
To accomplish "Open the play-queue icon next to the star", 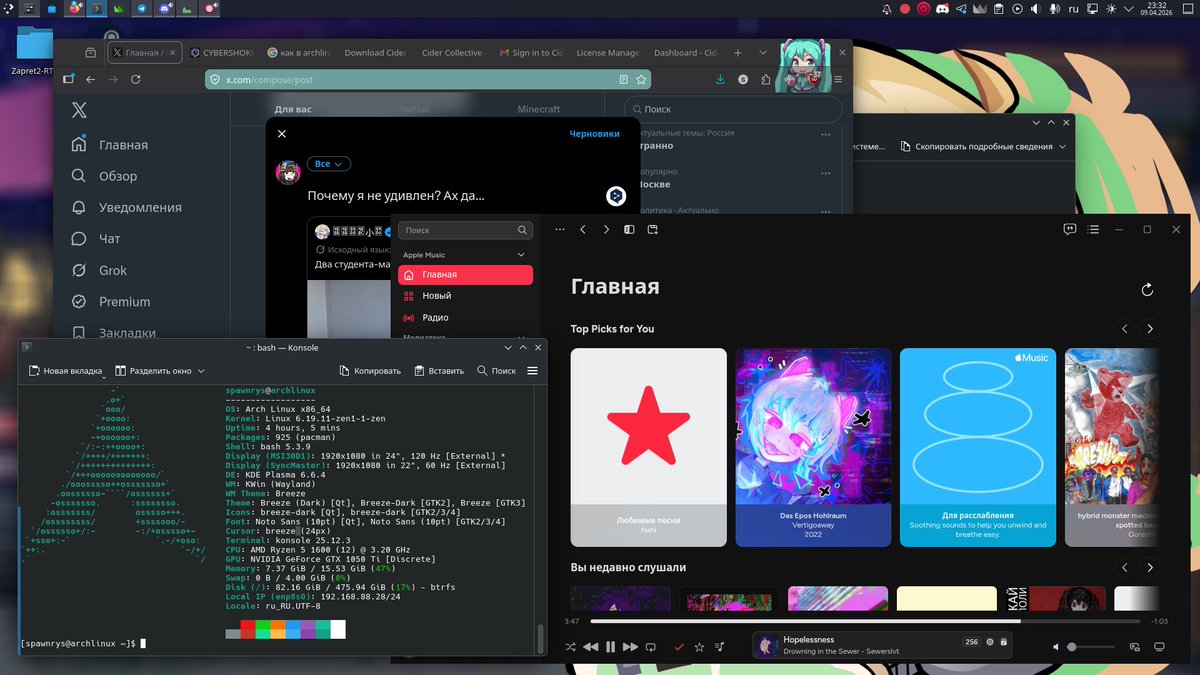I will [x=720, y=647].
